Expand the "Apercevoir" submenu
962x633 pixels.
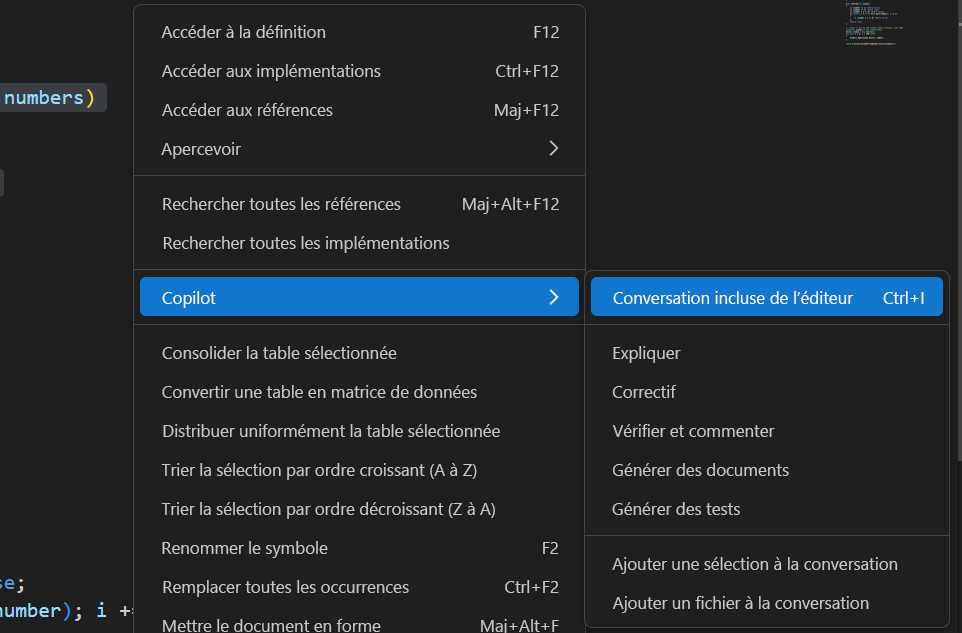click(x=202, y=148)
